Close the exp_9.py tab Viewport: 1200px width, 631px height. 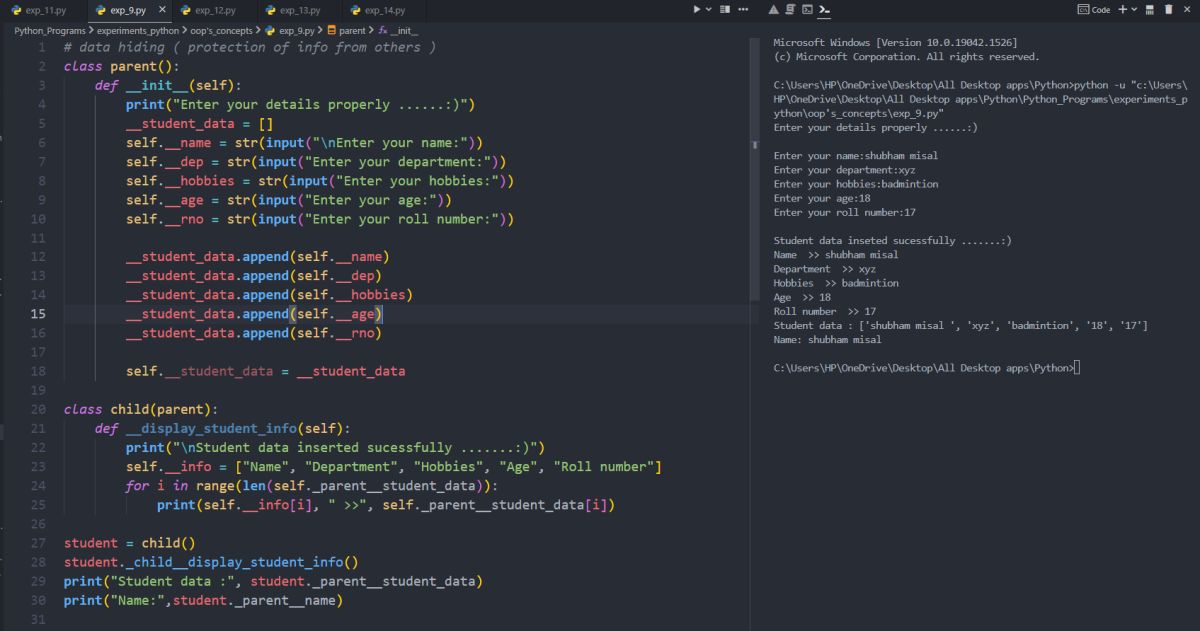(x=162, y=10)
